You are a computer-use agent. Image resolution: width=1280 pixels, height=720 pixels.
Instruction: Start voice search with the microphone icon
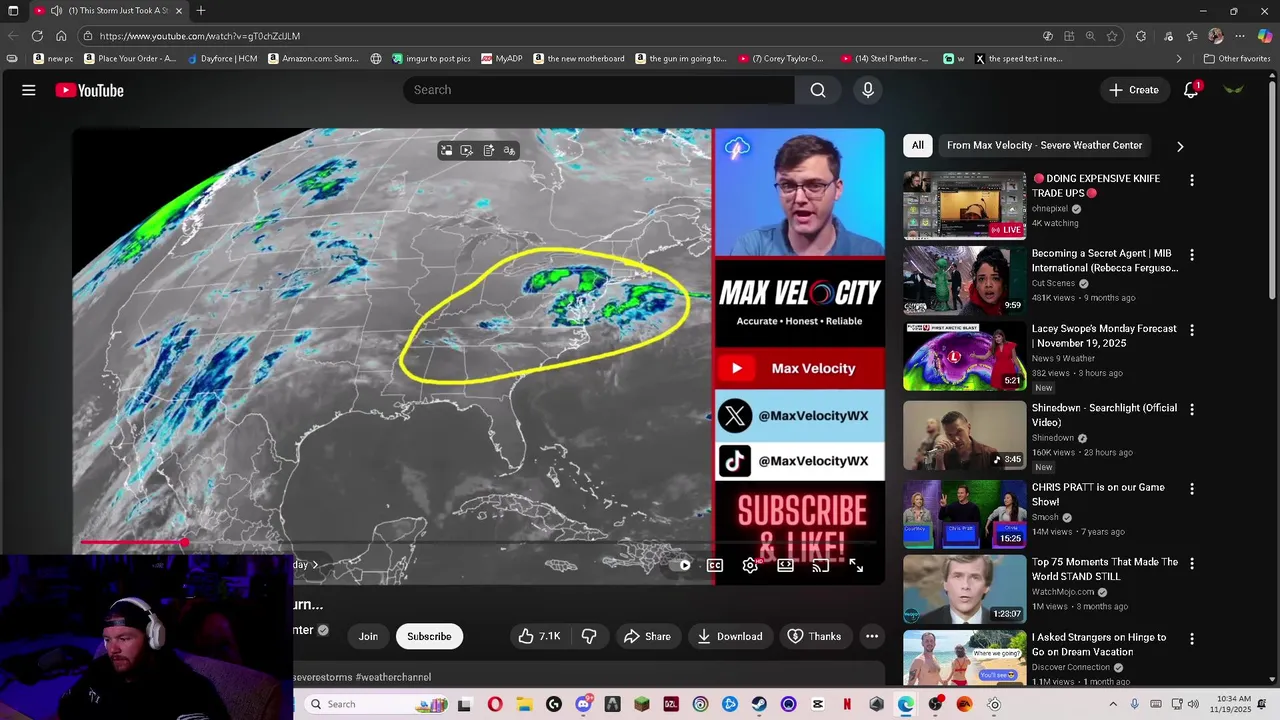coord(868,90)
